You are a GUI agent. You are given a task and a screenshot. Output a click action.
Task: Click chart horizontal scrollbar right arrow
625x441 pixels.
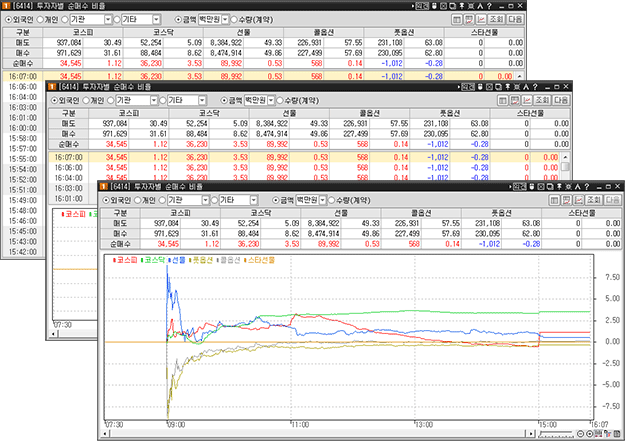[x=531, y=434]
